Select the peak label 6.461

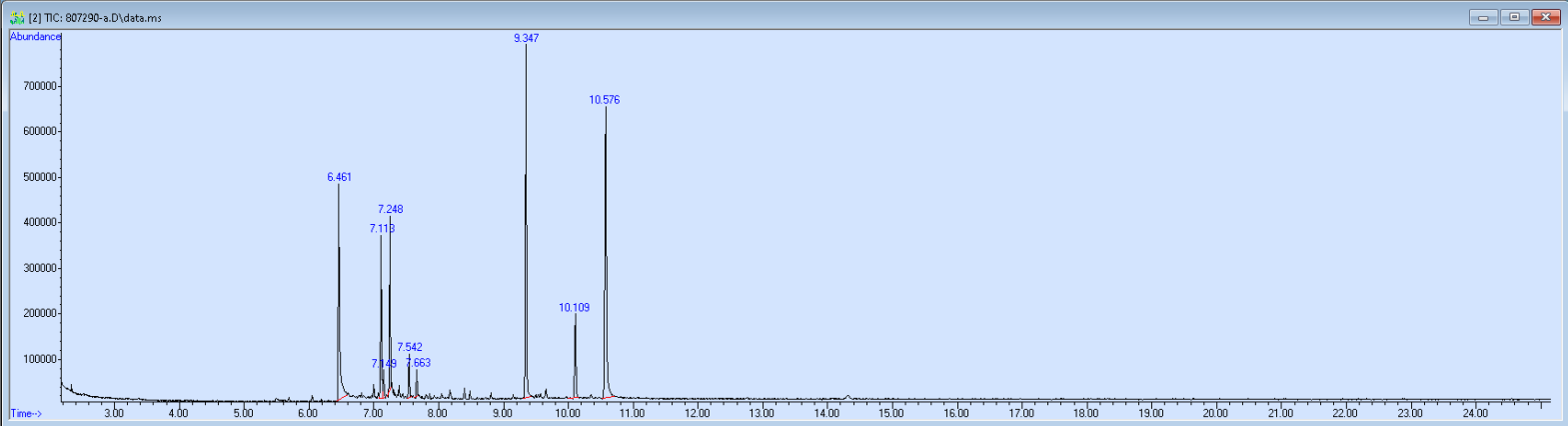point(340,177)
